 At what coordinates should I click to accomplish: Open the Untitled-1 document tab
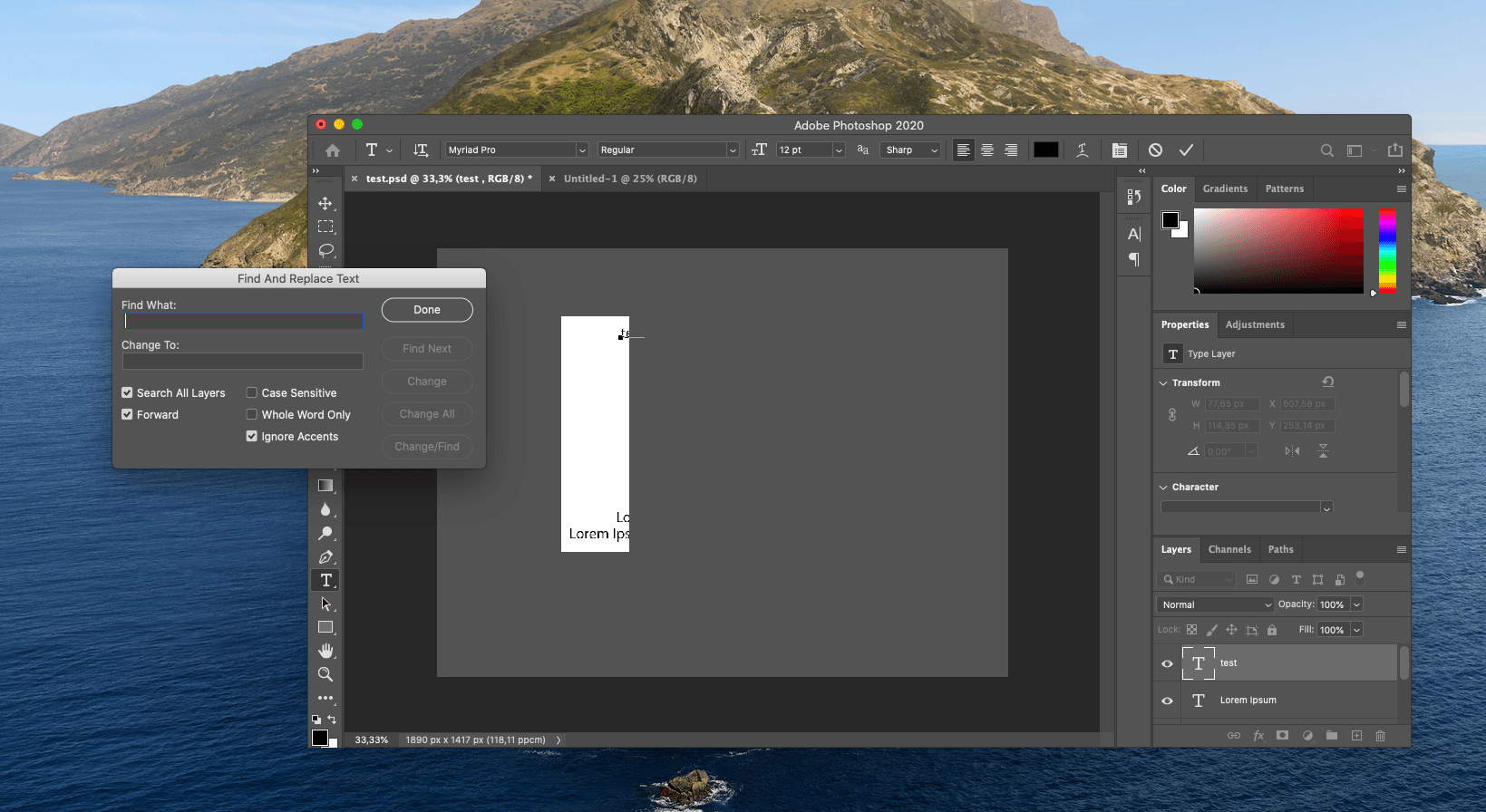tap(630, 179)
